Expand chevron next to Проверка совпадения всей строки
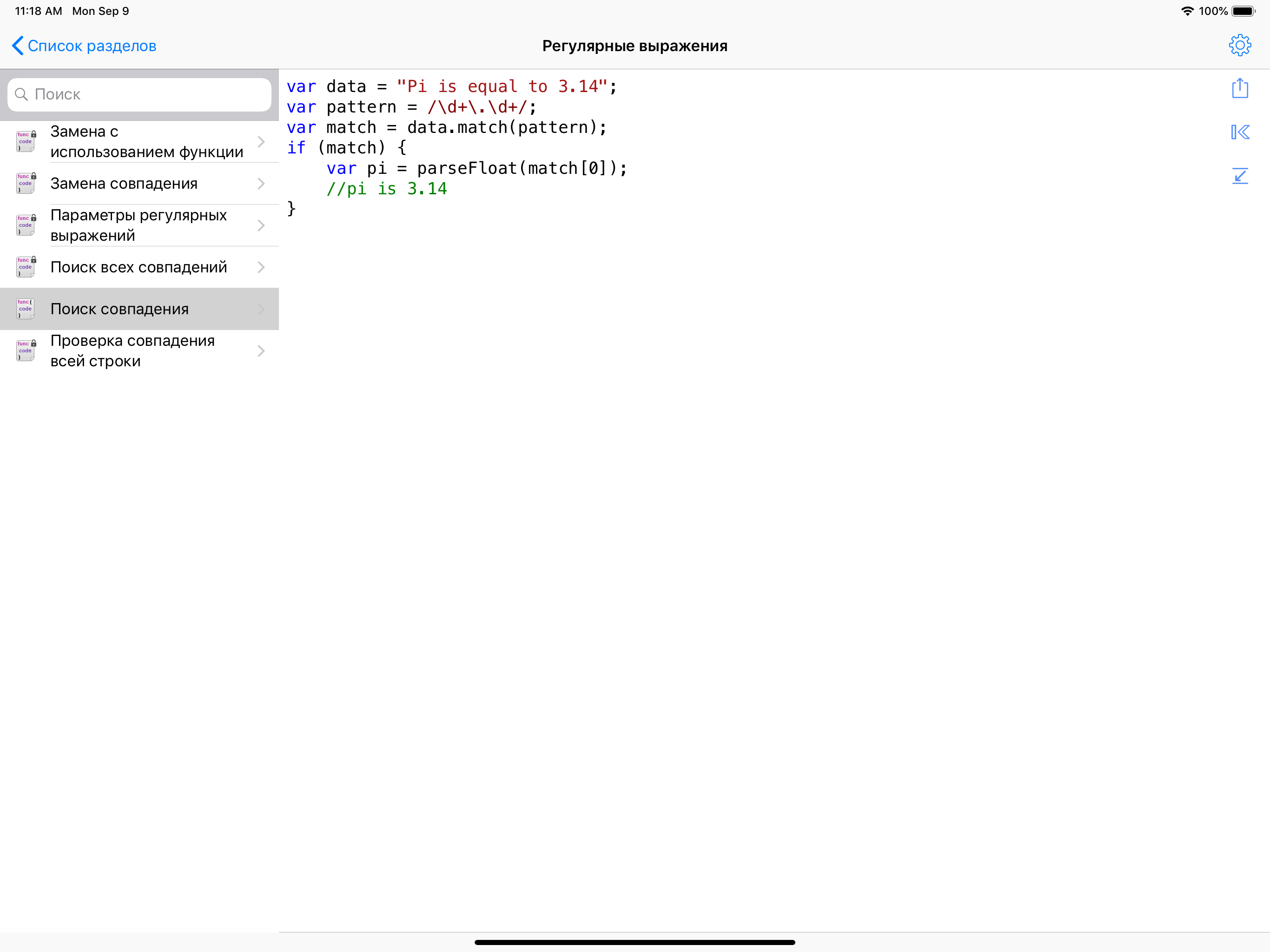 (261, 350)
